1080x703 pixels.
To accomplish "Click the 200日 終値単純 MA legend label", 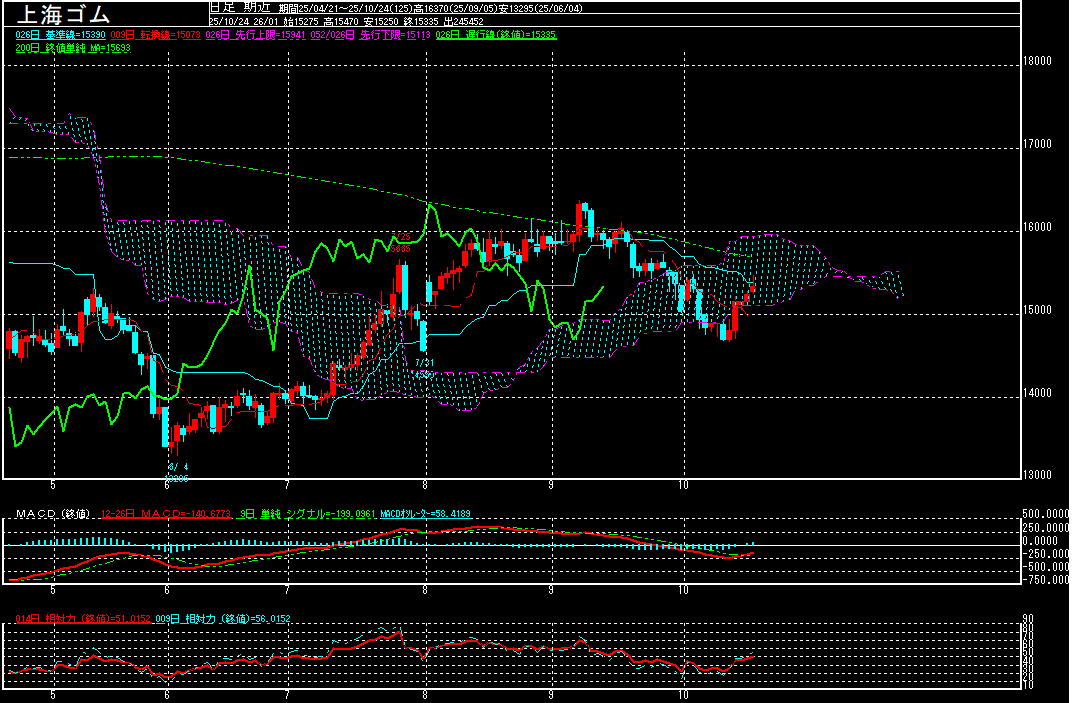I will (x=73, y=47).
